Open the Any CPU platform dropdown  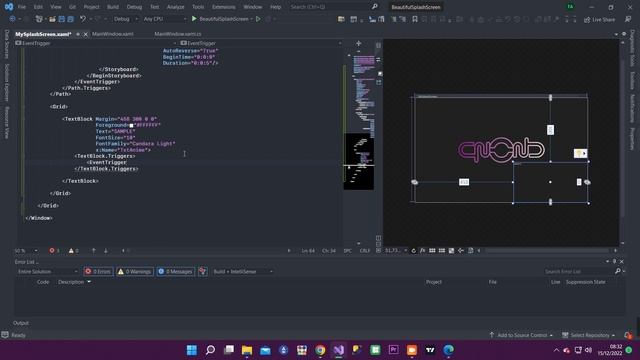[x=164, y=19]
